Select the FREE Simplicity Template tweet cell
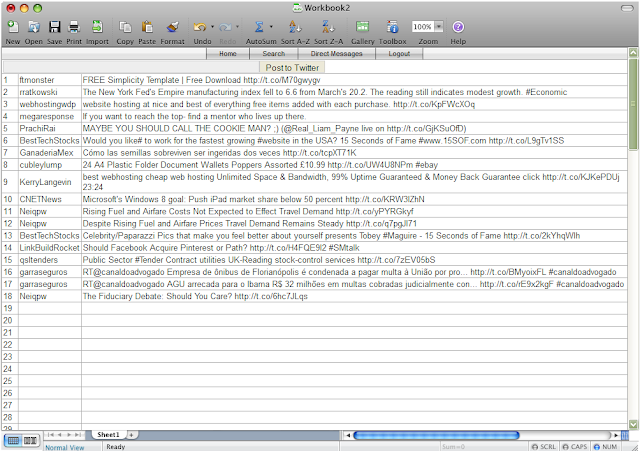Viewport: 640px width, 451px height. pos(354,80)
